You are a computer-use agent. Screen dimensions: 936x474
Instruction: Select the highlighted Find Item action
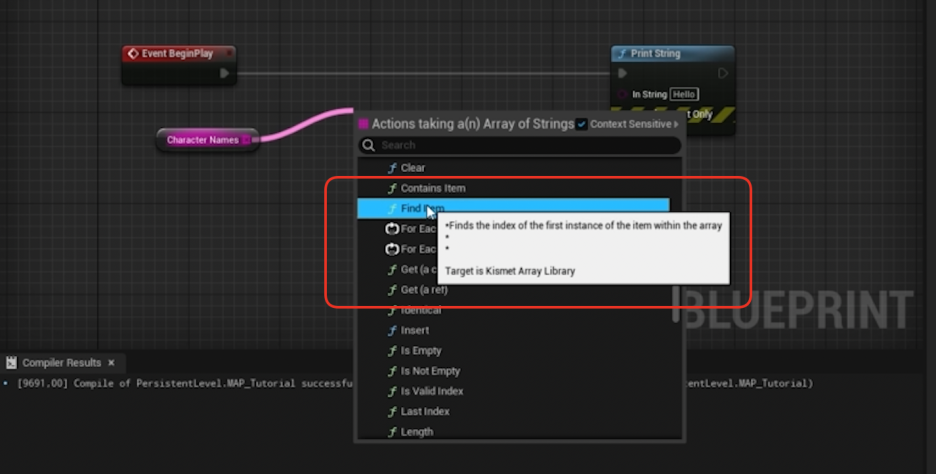tap(513, 208)
